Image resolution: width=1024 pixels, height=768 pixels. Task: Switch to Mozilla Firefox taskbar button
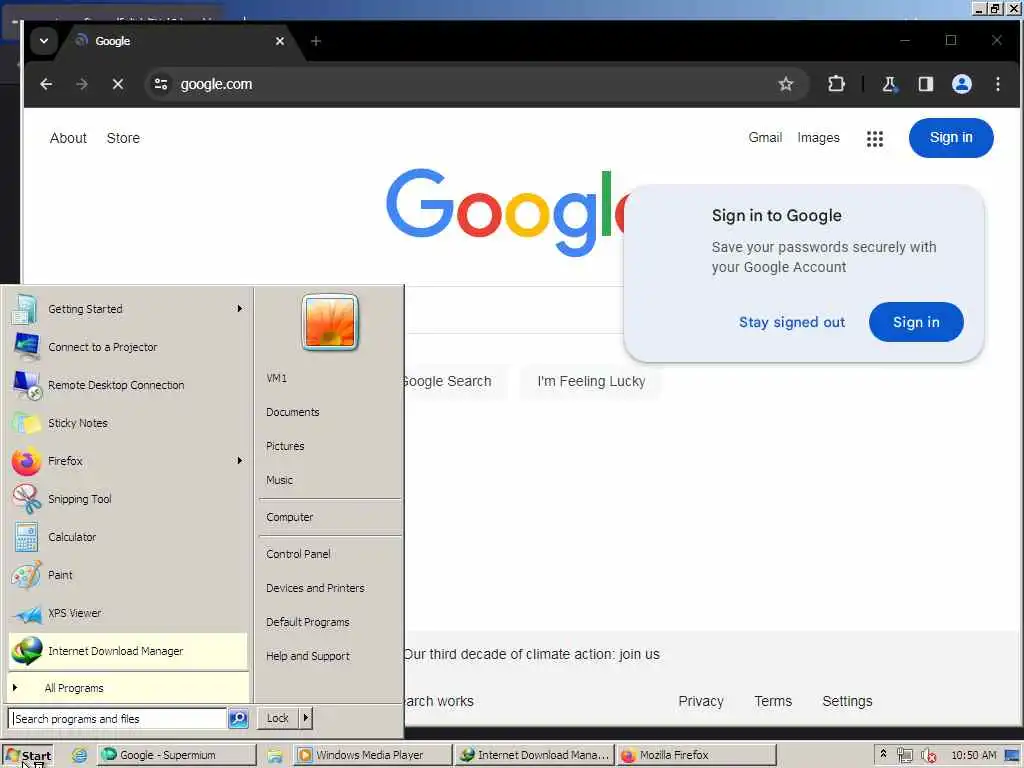click(x=696, y=755)
